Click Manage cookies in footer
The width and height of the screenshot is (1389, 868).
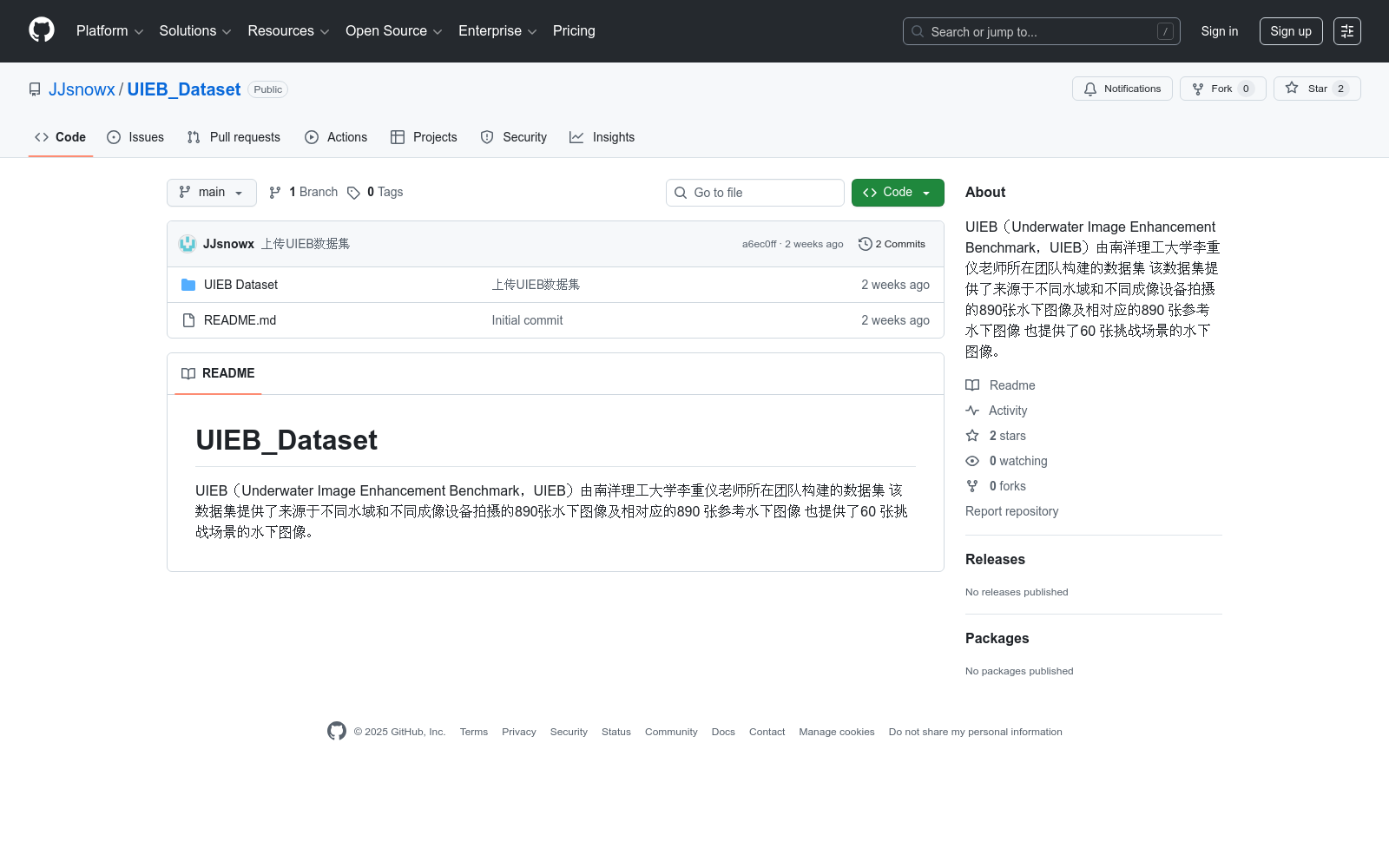point(837,732)
